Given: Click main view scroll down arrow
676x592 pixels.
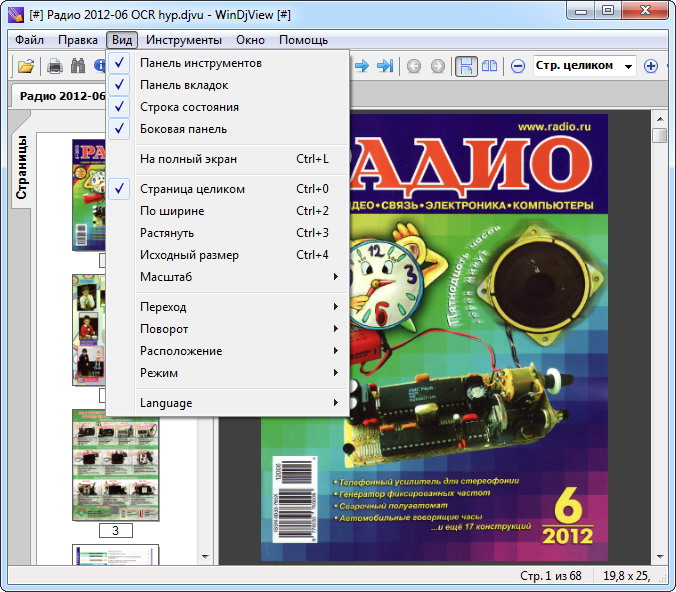Looking at the screenshot, I should (660, 557).
